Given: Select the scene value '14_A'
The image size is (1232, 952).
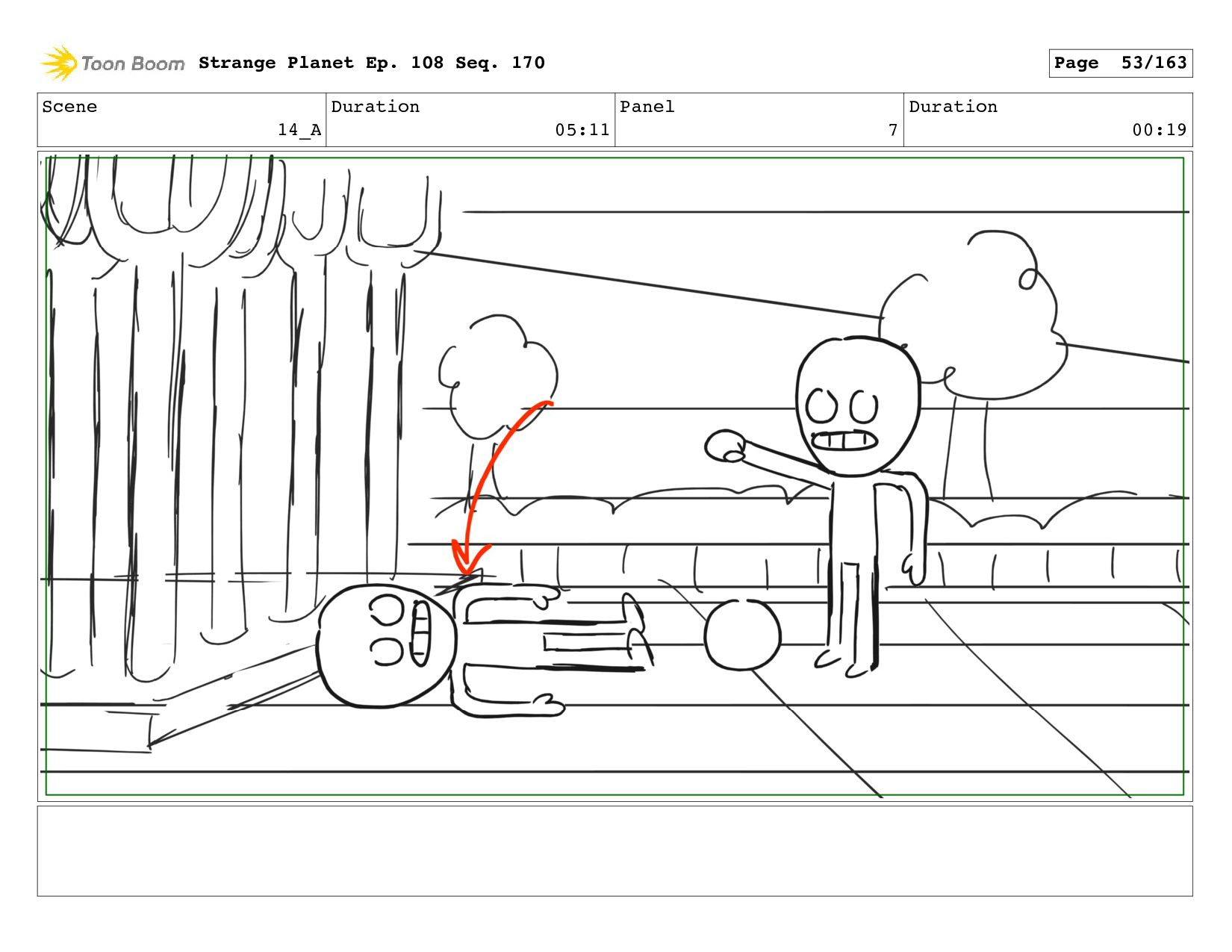Looking at the screenshot, I should pyautogui.click(x=299, y=130).
